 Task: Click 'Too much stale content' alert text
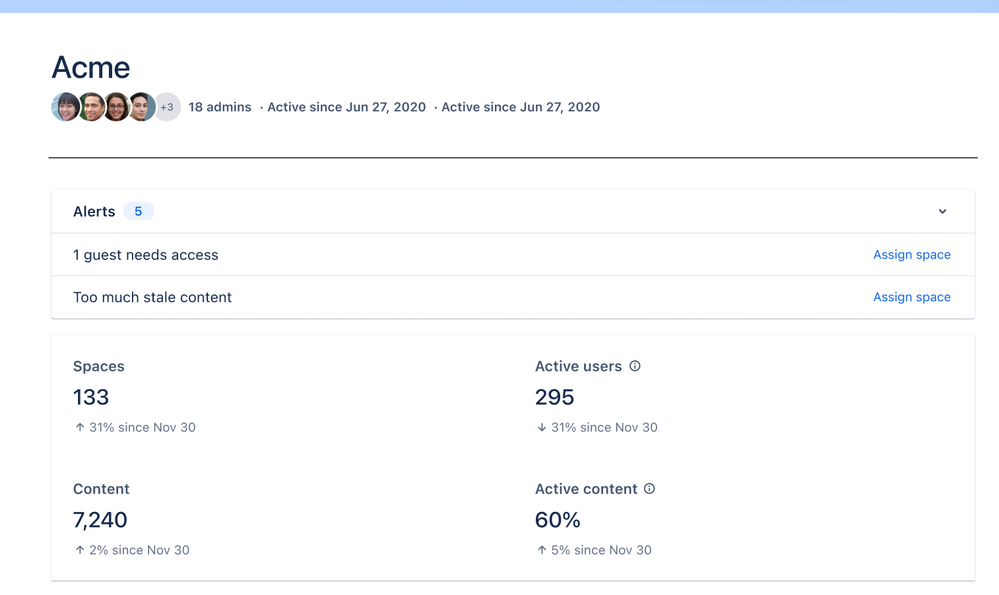(x=152, y=298)
